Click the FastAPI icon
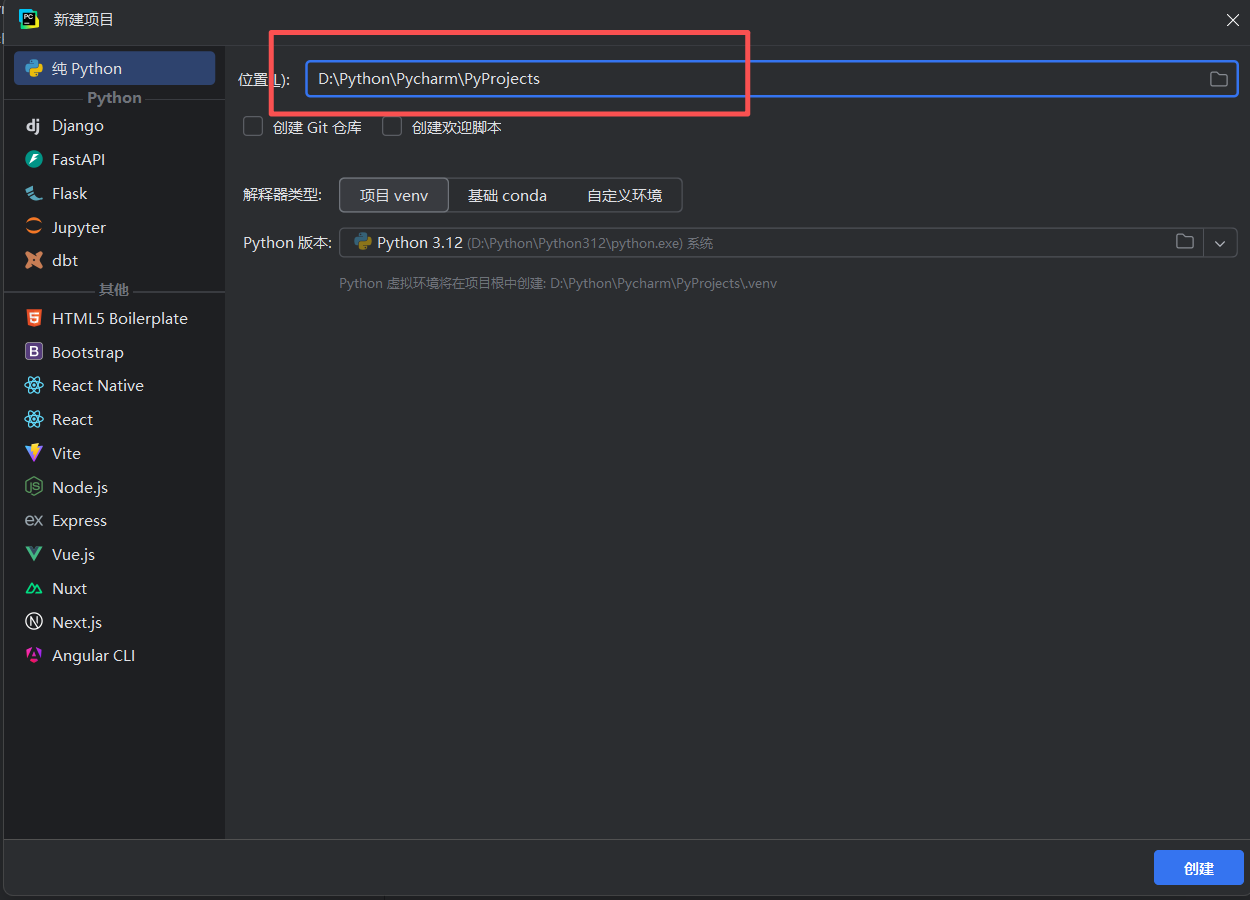Viewport: 1250px width, 900px height. (x=34, y=159)
